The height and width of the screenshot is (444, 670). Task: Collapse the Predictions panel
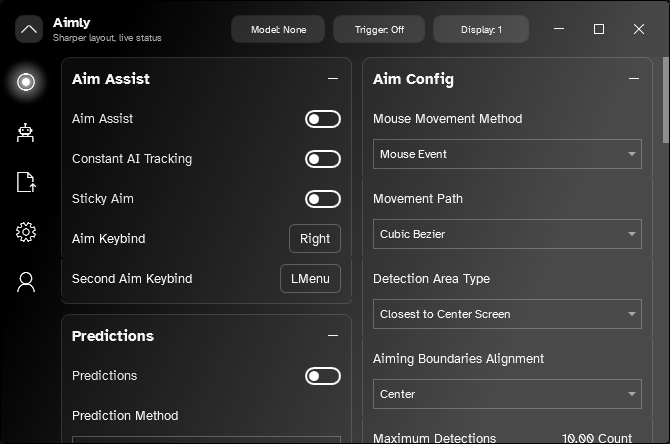(x=333, y=335)
